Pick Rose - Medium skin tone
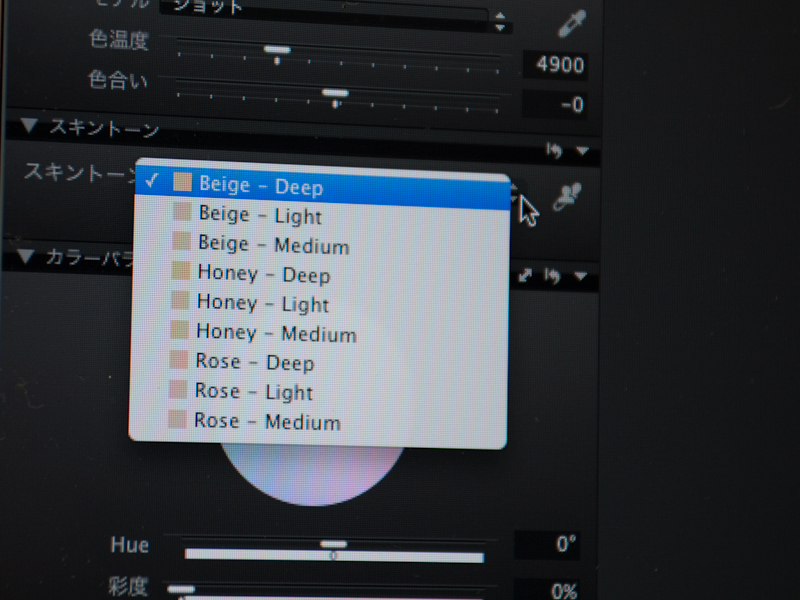The image size is (800, 600). 318,421
